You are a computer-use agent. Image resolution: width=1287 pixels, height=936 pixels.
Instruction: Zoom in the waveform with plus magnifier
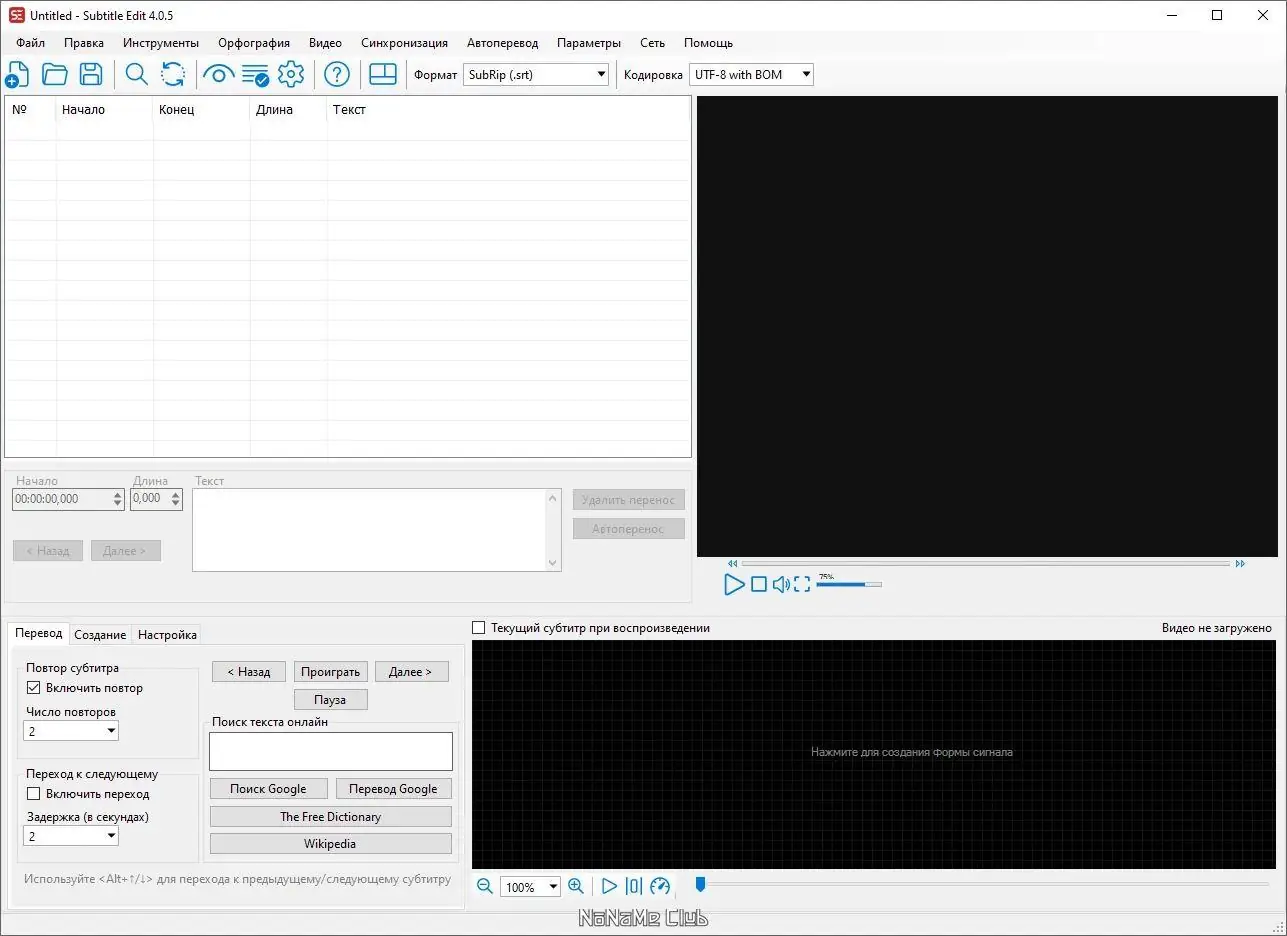click(x=576, y=886)
